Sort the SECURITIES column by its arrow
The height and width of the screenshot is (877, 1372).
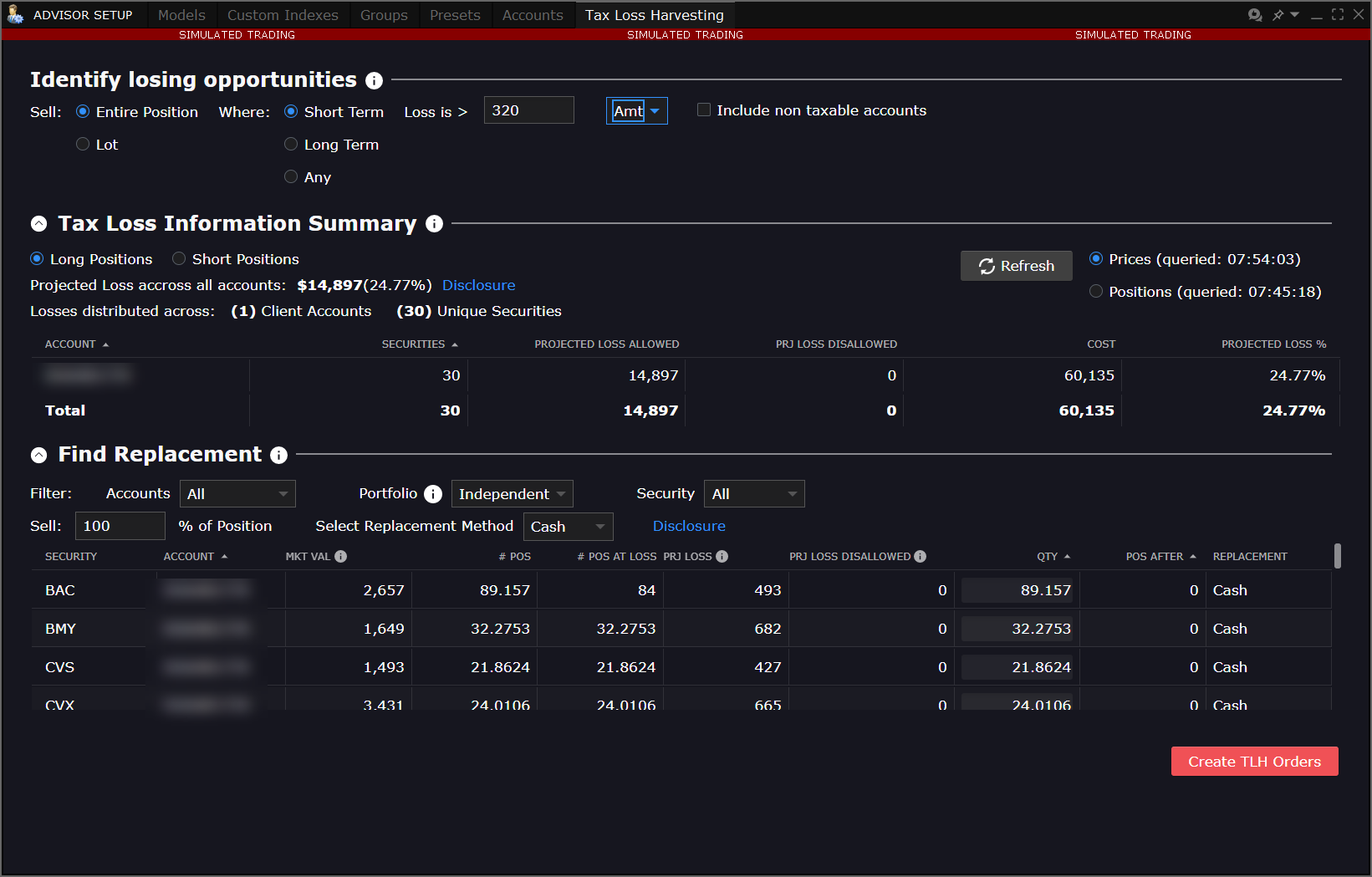pos(455,344)
